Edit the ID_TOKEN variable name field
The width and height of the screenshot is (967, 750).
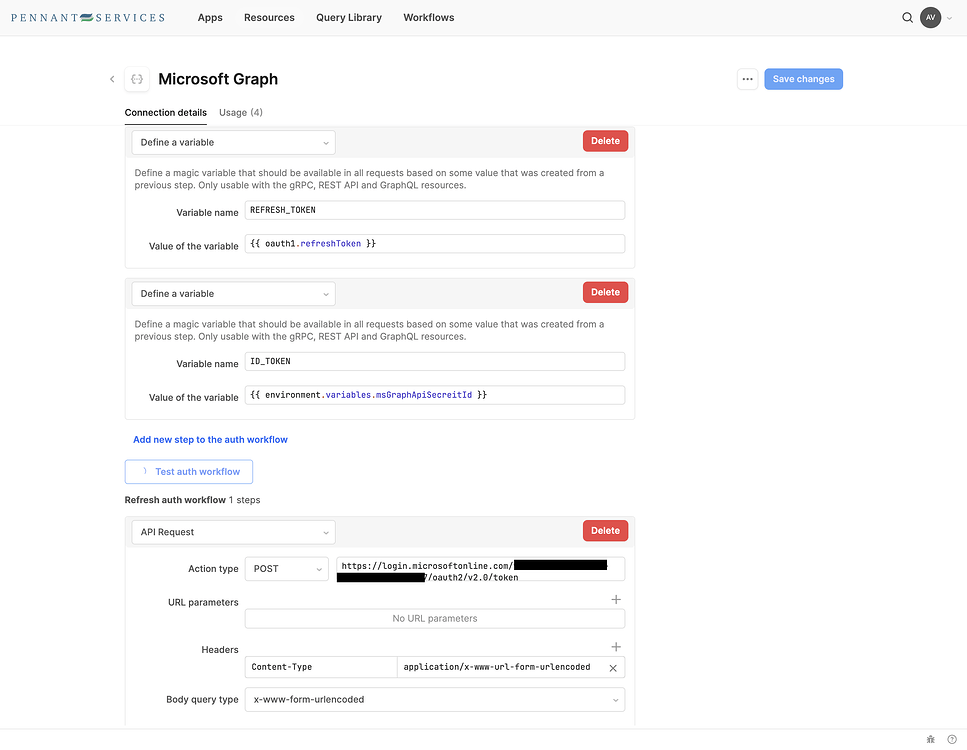pos(435,361)
